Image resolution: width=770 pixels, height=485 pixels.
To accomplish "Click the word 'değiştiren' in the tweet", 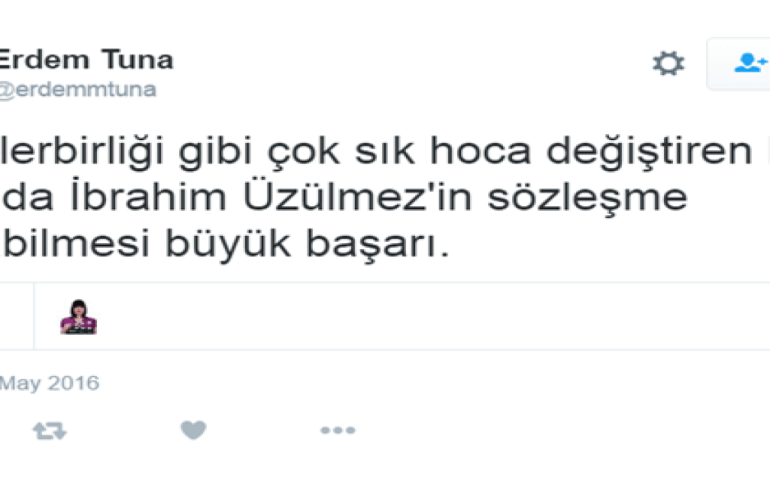I will pyautogui.click(x=649, y=152).
